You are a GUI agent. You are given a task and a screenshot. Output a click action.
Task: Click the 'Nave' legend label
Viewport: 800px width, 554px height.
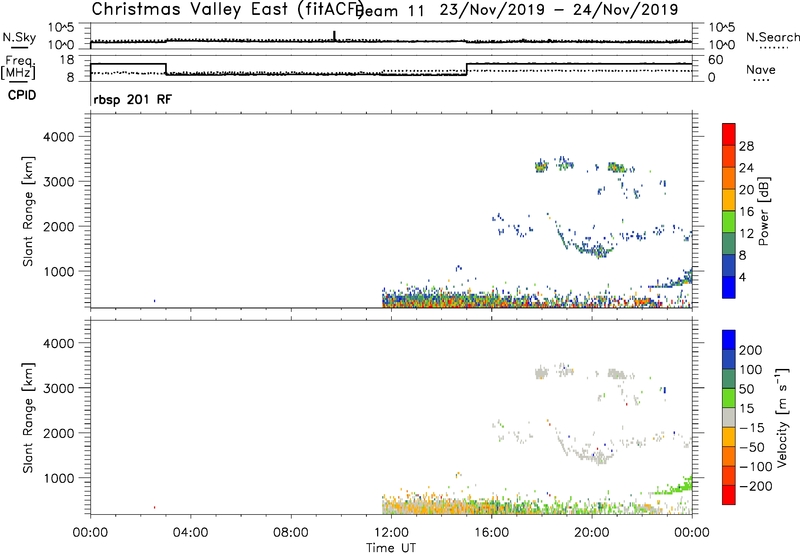pyautogui.click(x=760, y=69)
